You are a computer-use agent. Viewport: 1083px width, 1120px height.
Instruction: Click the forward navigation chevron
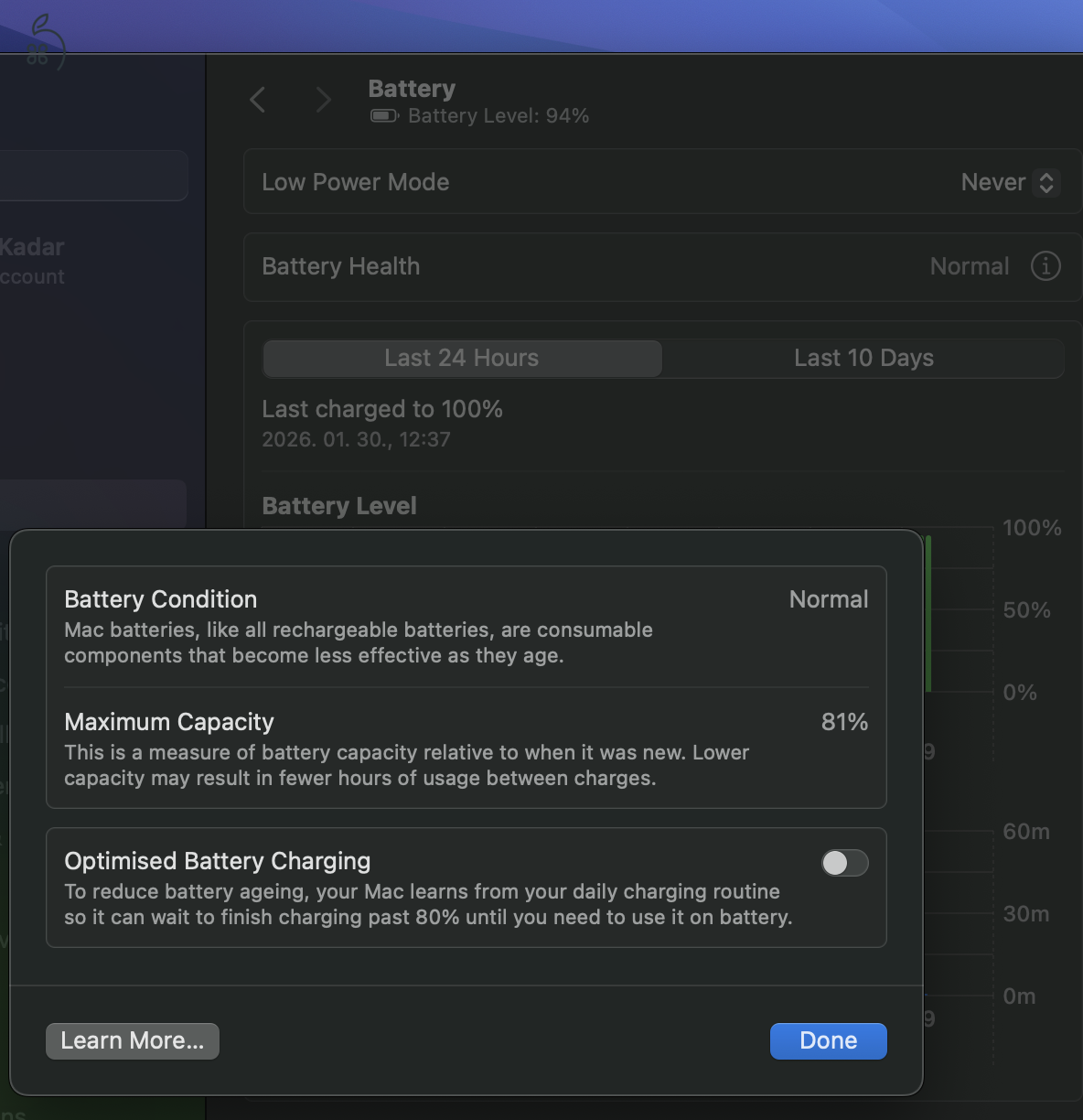pyautogui.click(x=322, y=100)
